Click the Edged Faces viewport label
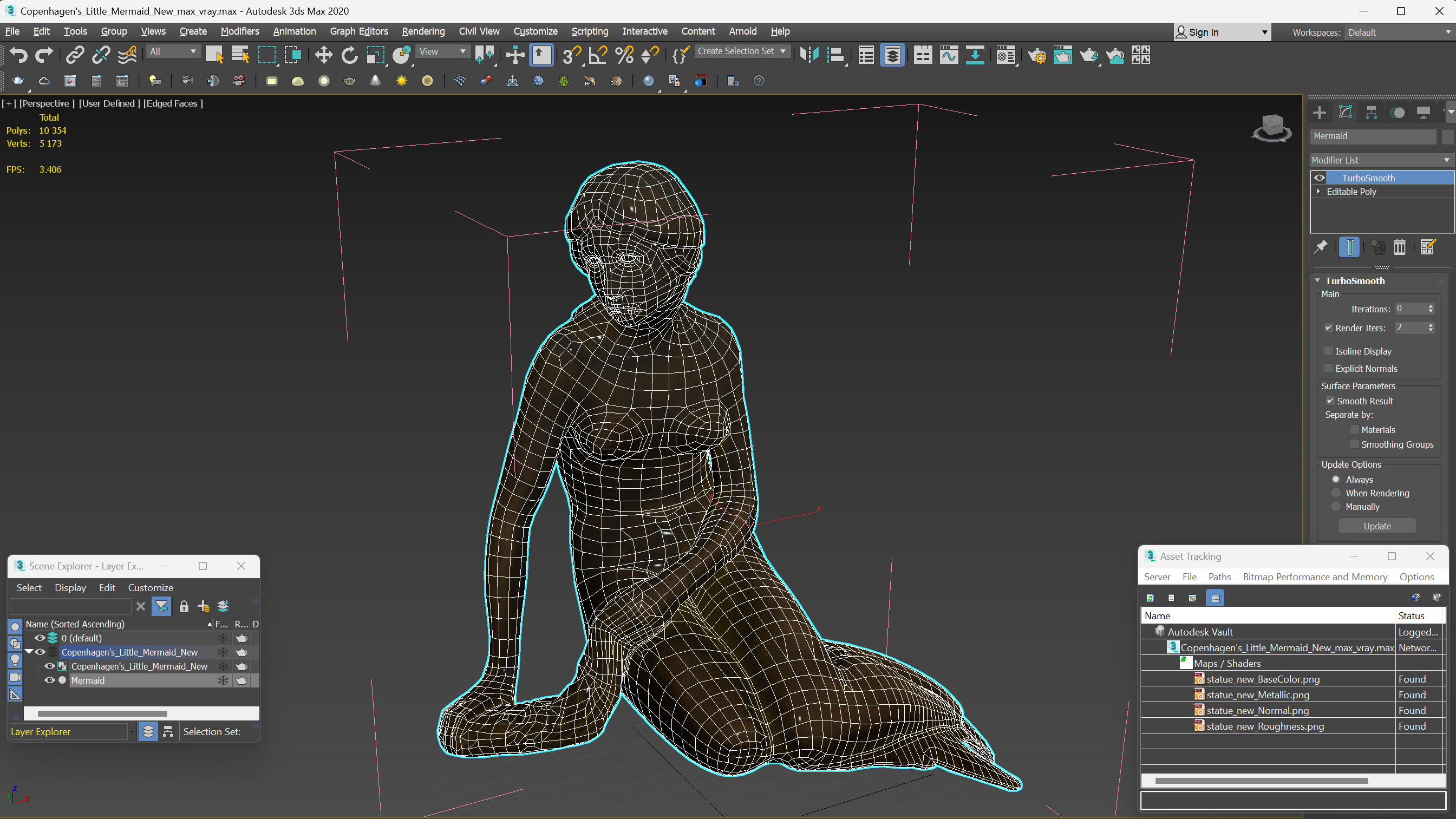Image resolution: width=1456 pixels, height=819 pixels. [x=173, y=103]
